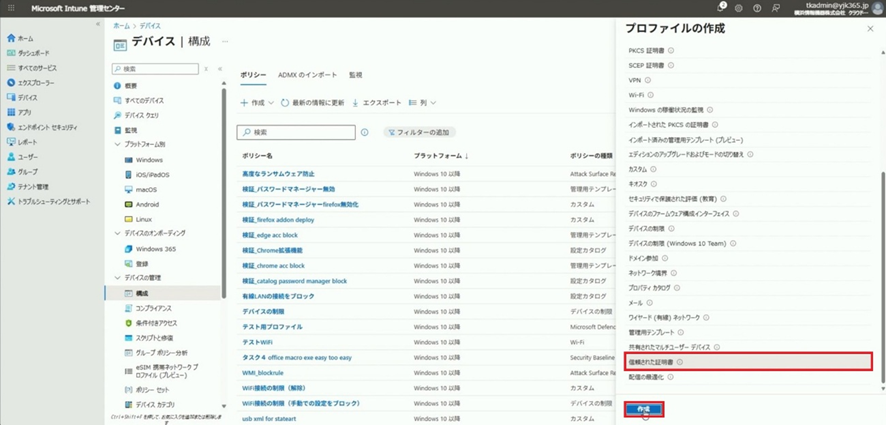Switch to ADMX のインポート tab
The image size is (886, 425).
[307, 75]
